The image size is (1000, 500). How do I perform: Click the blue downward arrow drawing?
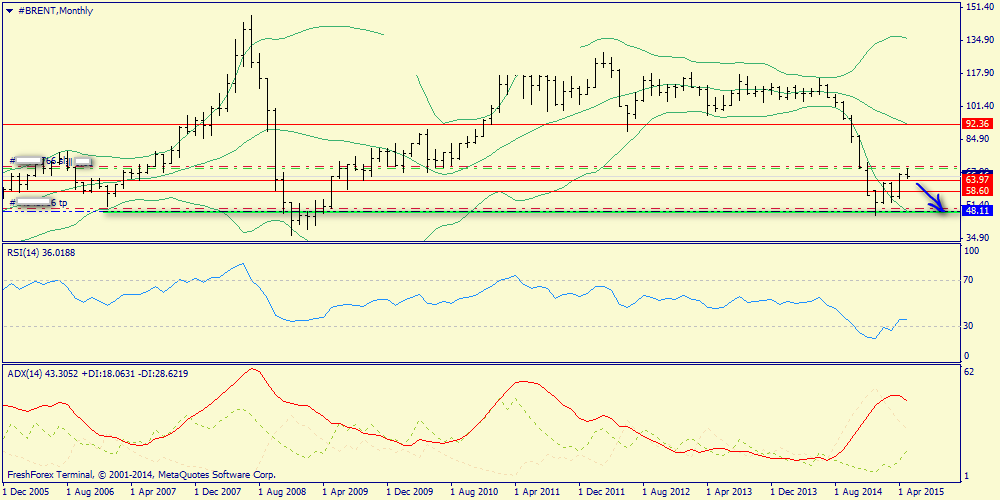(x=932, y=197)
